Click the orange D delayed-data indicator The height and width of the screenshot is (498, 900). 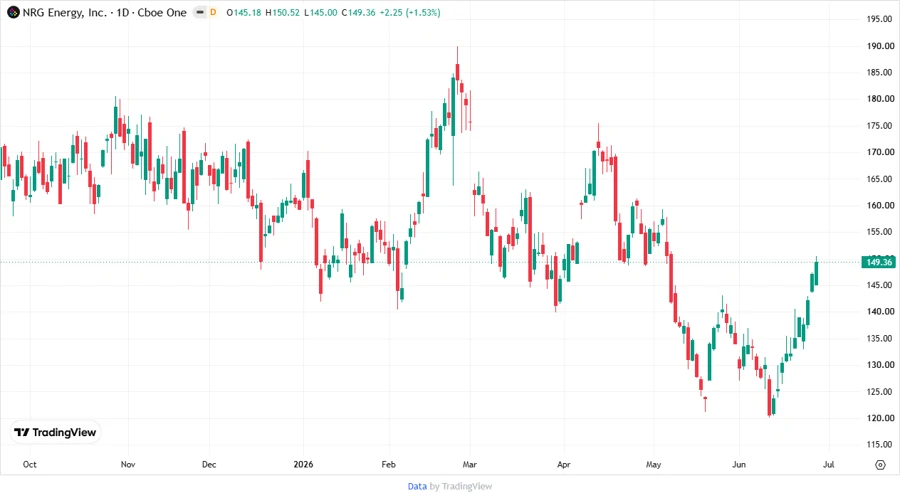(213, 12)
